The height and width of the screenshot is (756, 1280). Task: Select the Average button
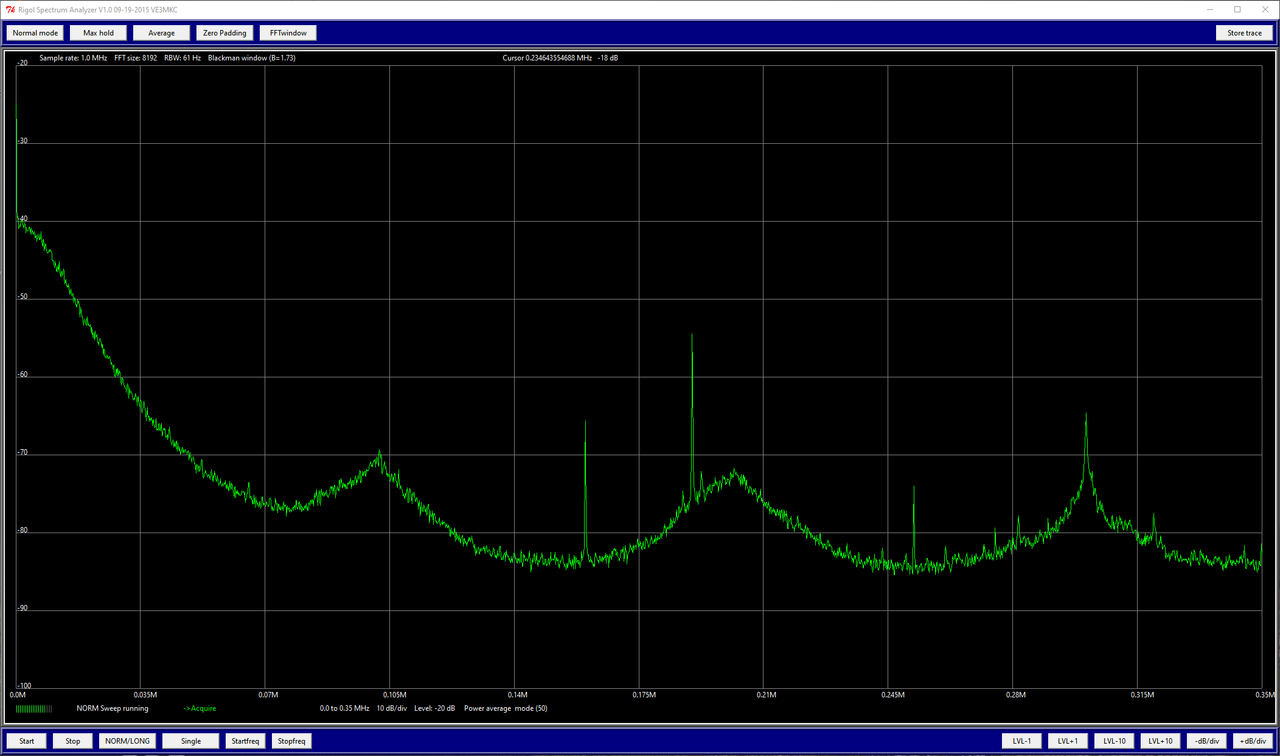click(x=161, y=33)
